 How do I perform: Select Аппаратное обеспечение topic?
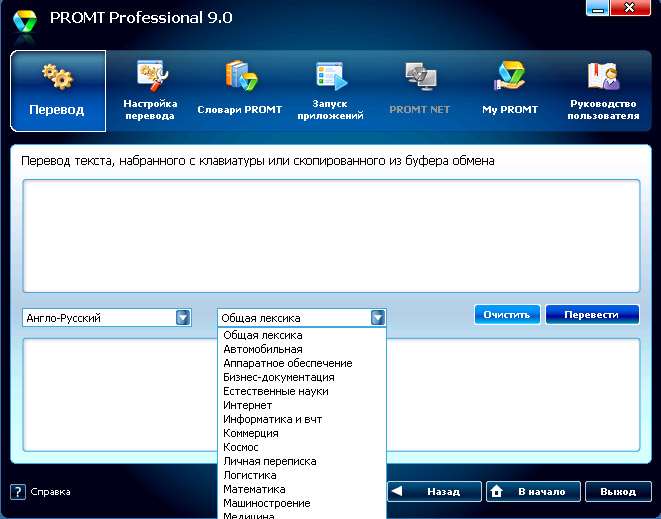(302, 363)
